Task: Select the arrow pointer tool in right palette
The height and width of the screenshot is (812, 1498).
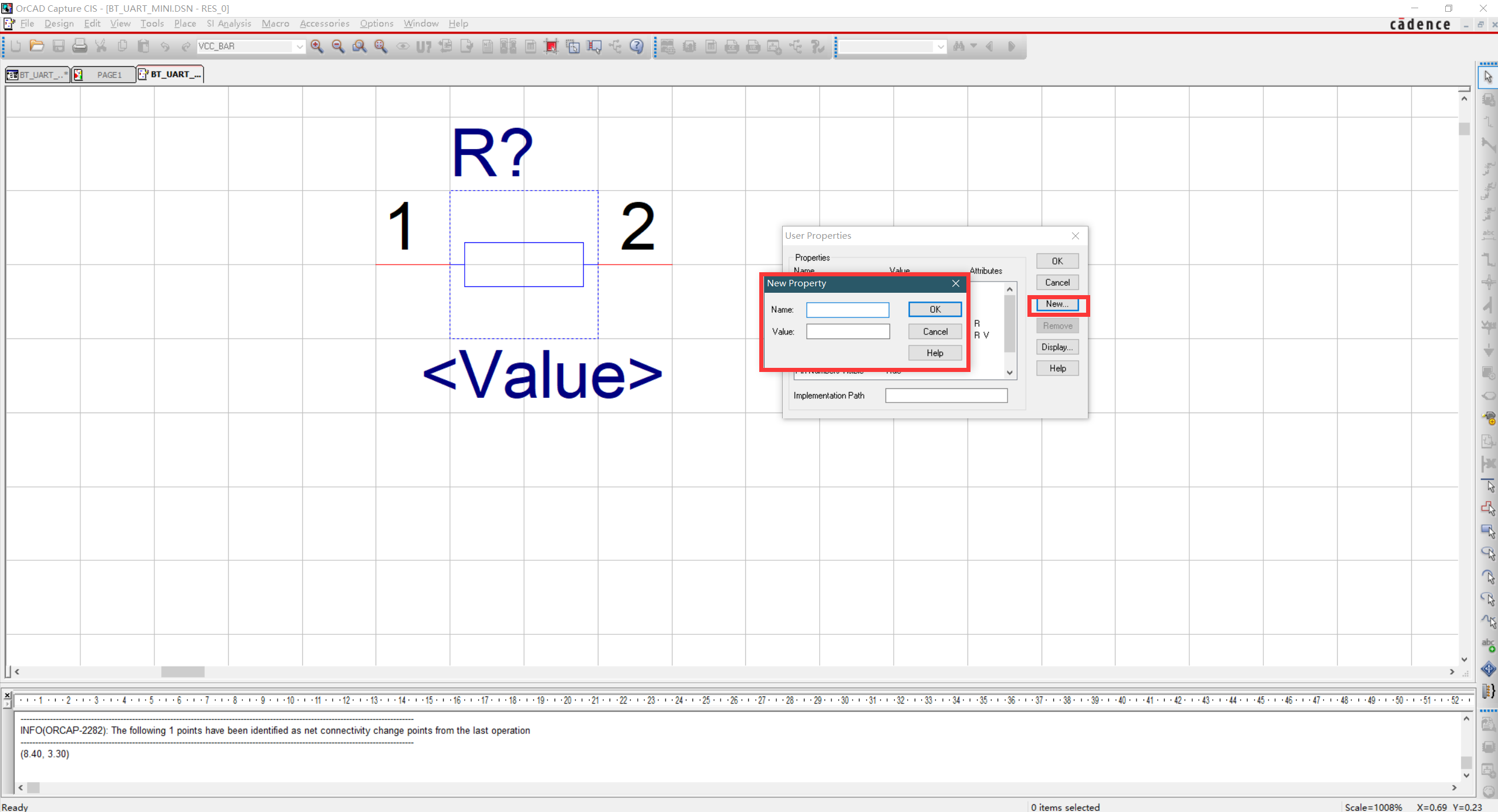Action: pyautogui.click(x=1488, y=77)
